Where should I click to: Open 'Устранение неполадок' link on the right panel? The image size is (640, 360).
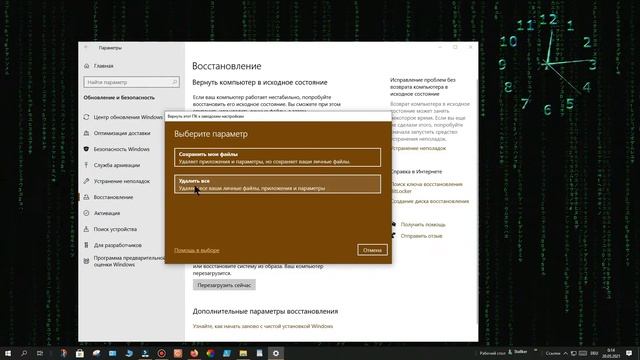coord(418,148)
